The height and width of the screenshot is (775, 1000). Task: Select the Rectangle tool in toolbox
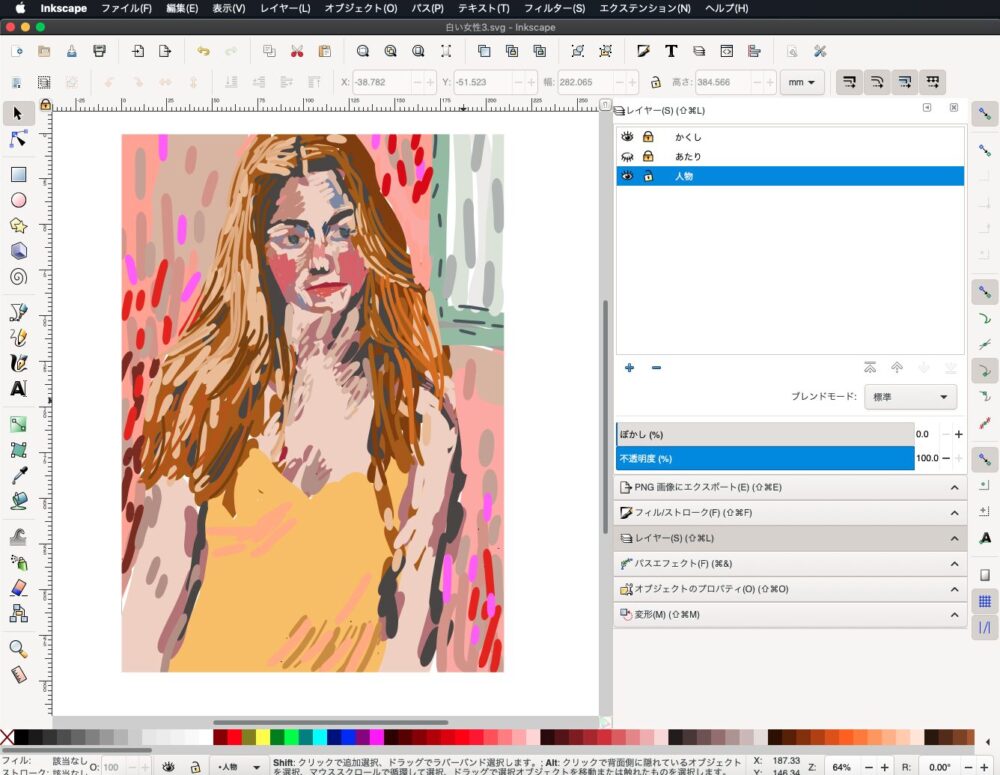click(x=18, y=174)
